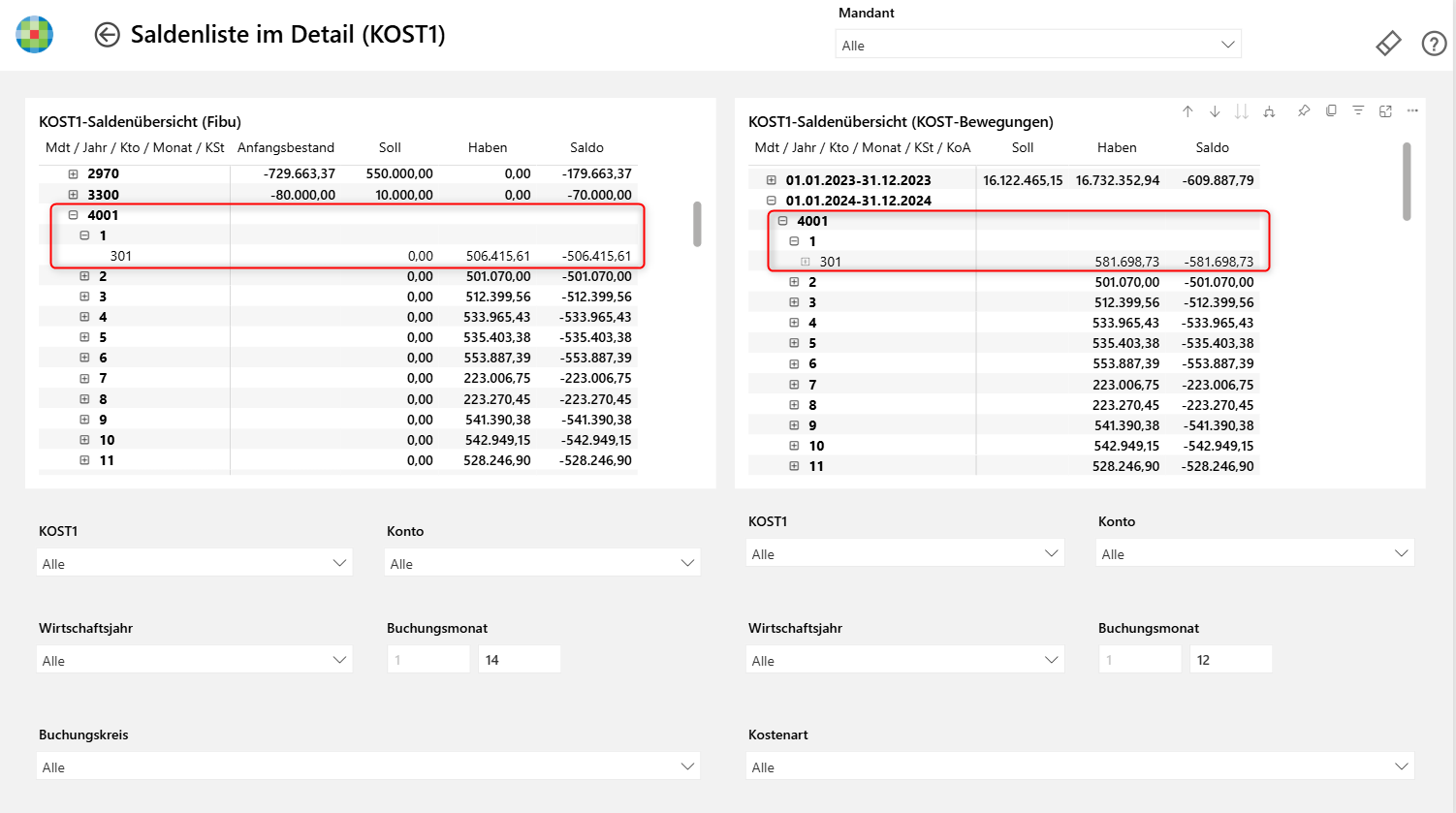Clear selections with the eraser icon
The width and height of the screenshot is (1456, 813).
click(1388, 44)
